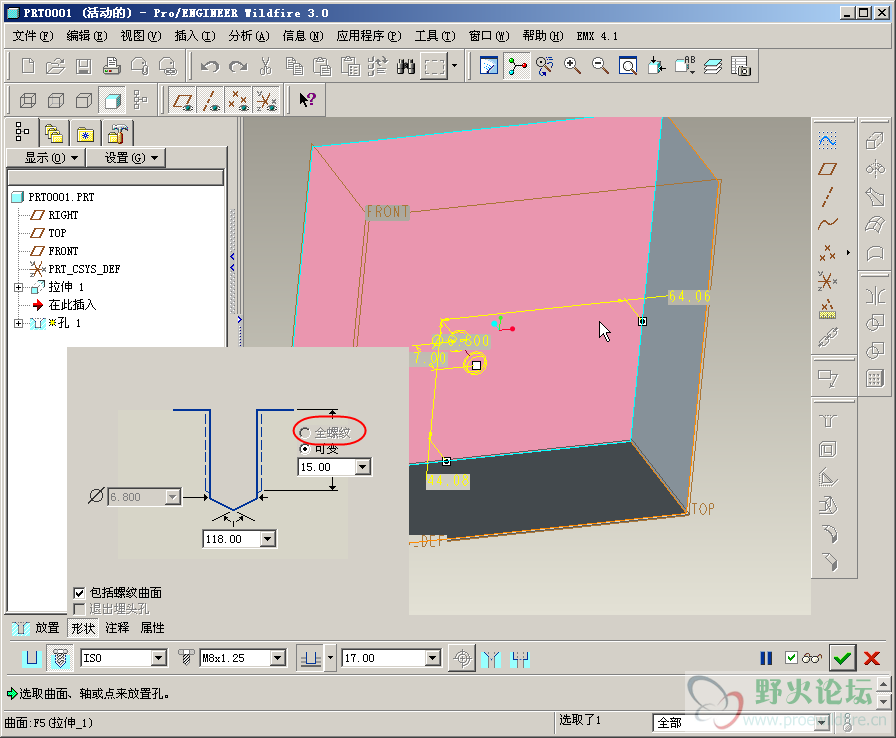Click the depth option dropdown arrow
896x738 pixels.
[330, 659]
